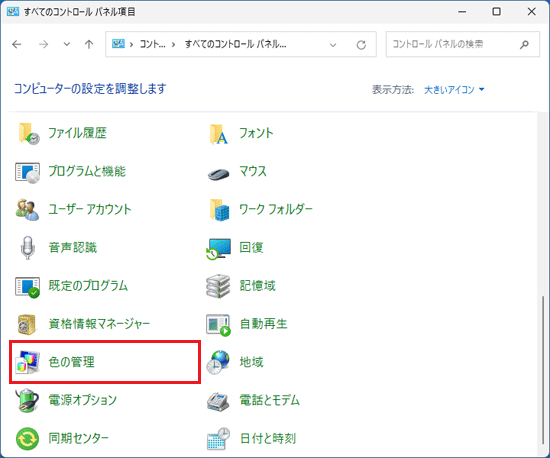This screenshot has height=458, width=550.
Task: Expand the address bar history dropdown
Action: pyautogui.click(x=333, y=45)
